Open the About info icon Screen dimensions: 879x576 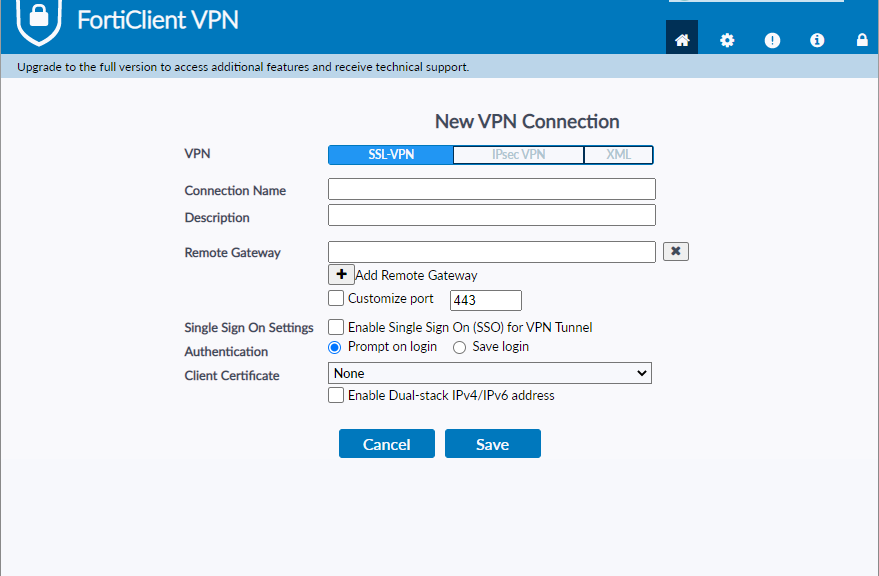click(817, 40)
